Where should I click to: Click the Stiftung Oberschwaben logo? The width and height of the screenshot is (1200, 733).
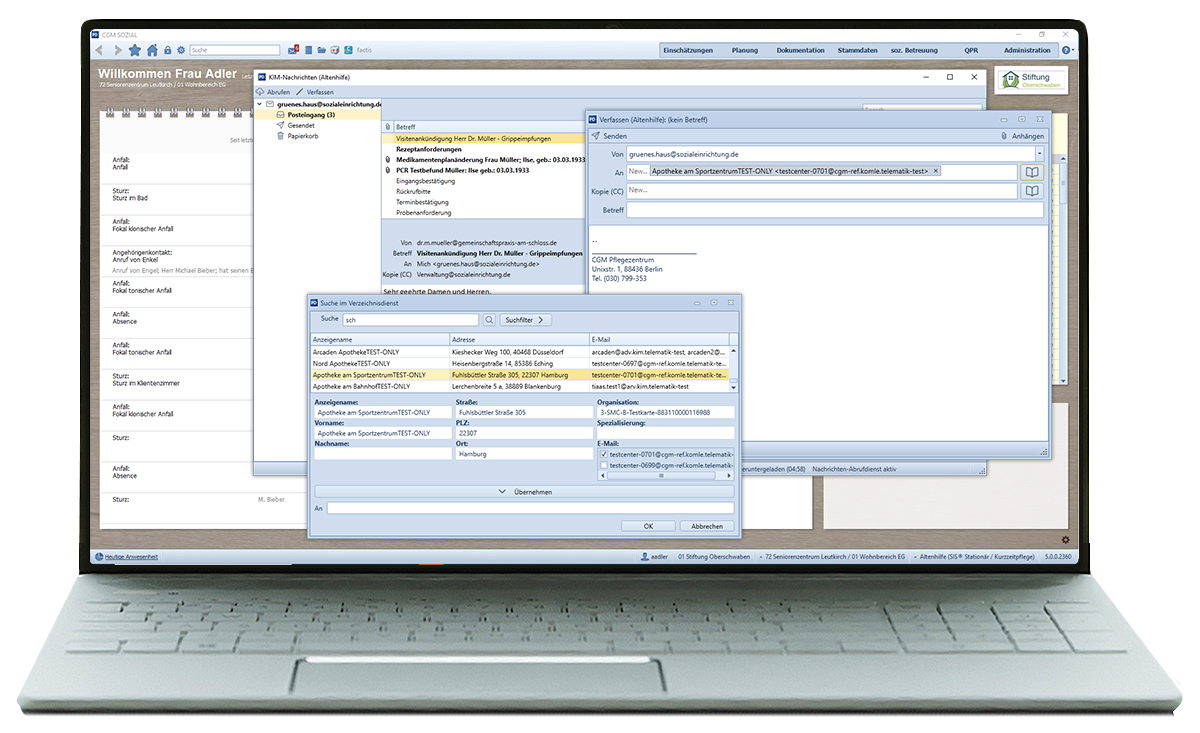pos(1031,80)
